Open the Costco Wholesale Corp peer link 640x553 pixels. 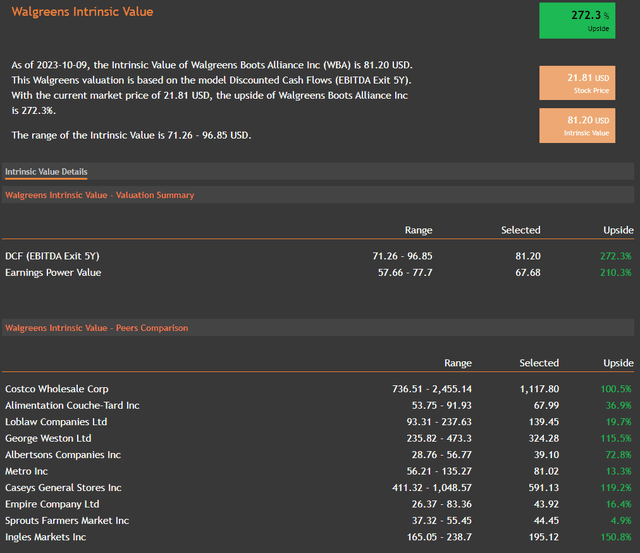tap(57, 389)
